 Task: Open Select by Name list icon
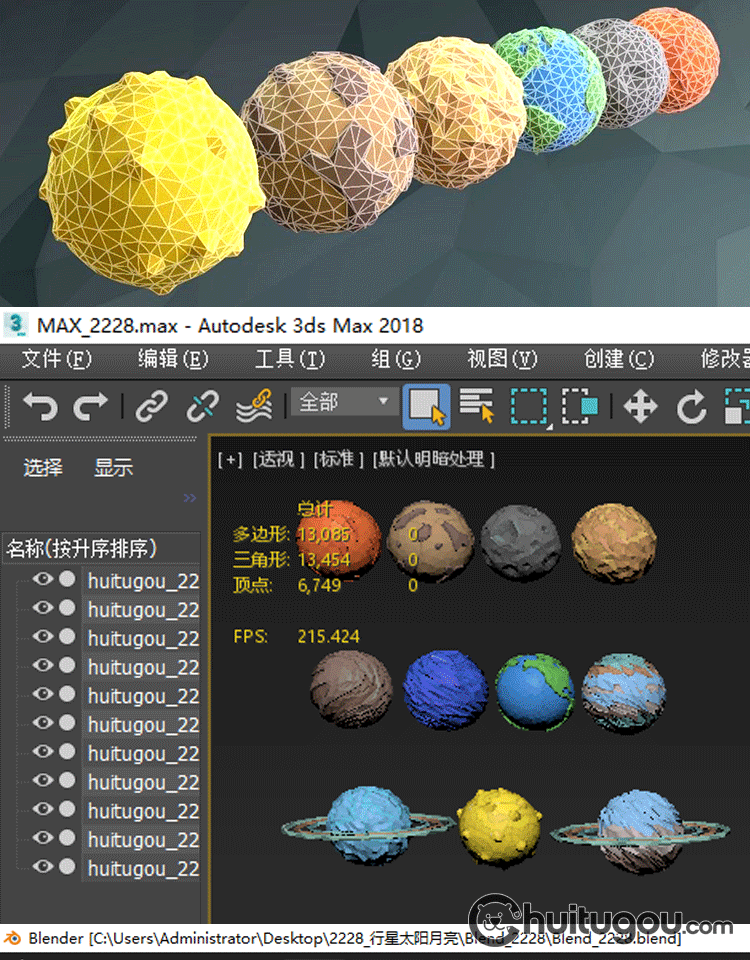point(477,406)
